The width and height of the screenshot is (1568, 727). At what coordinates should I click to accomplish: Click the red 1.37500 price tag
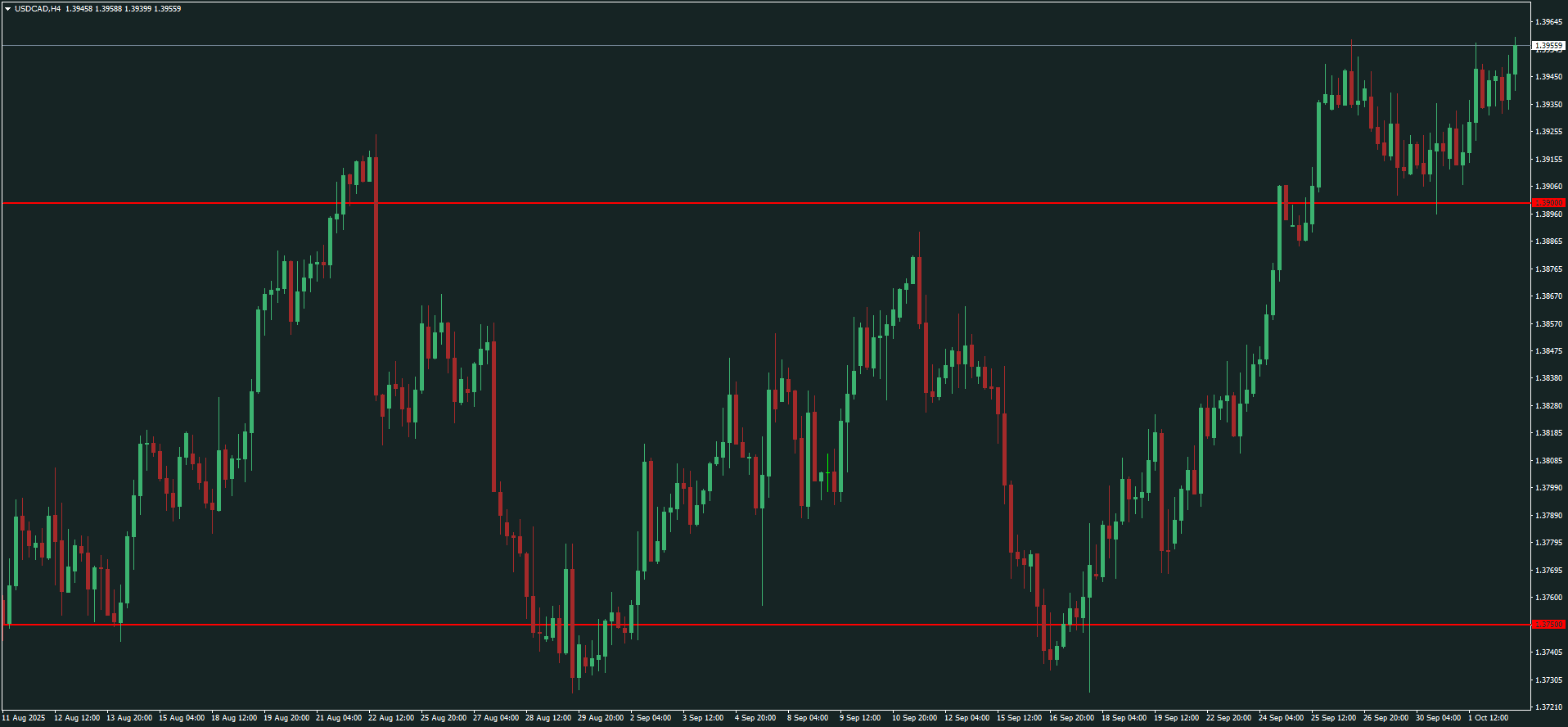[x=1548, y=625]
